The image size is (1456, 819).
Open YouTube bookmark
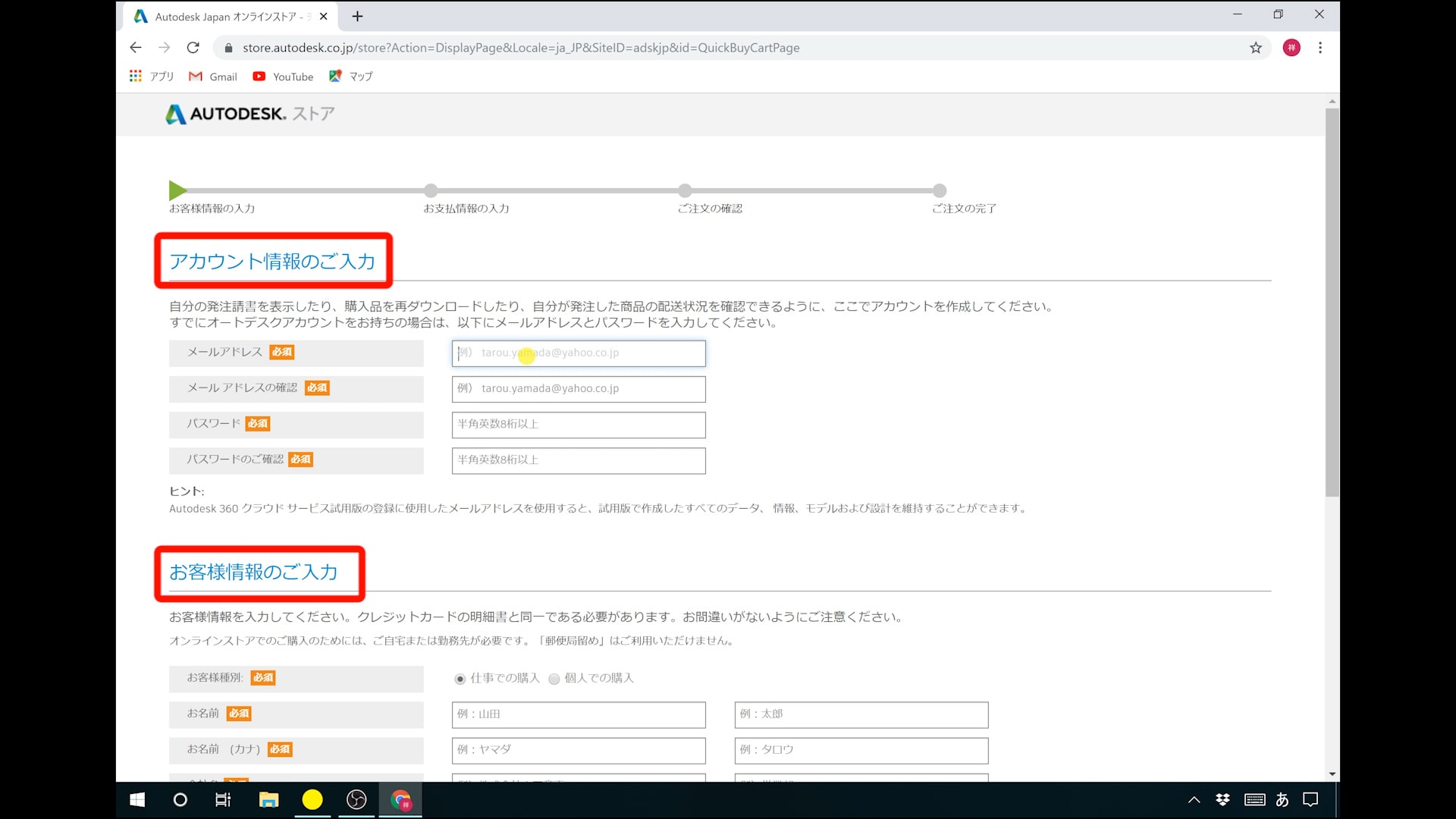283,77
